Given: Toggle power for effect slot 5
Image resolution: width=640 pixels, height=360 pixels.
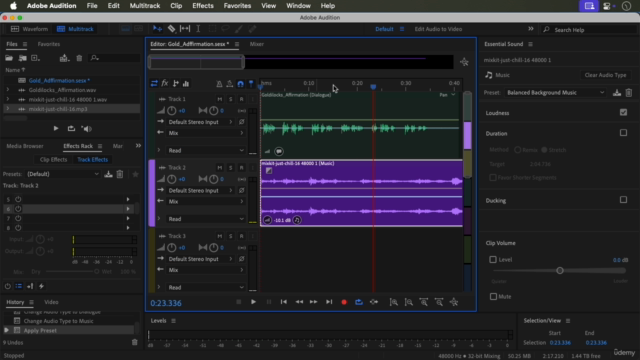Looking at the screenshot, I should (18, 199).
